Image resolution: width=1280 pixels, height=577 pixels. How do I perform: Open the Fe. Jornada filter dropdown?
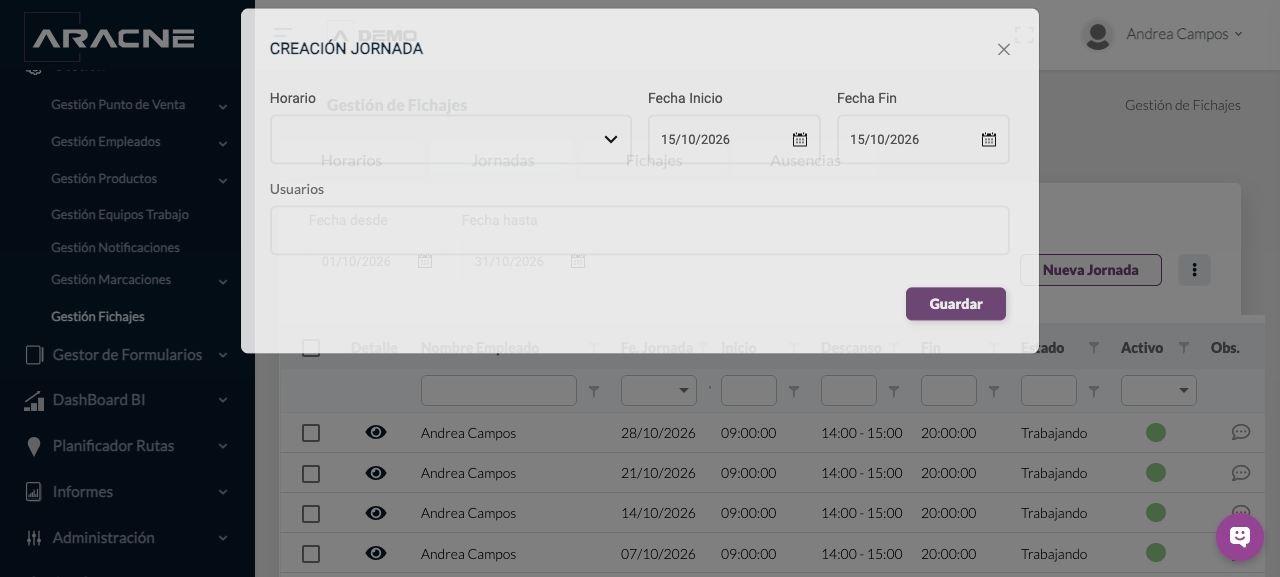pos(659,390)
